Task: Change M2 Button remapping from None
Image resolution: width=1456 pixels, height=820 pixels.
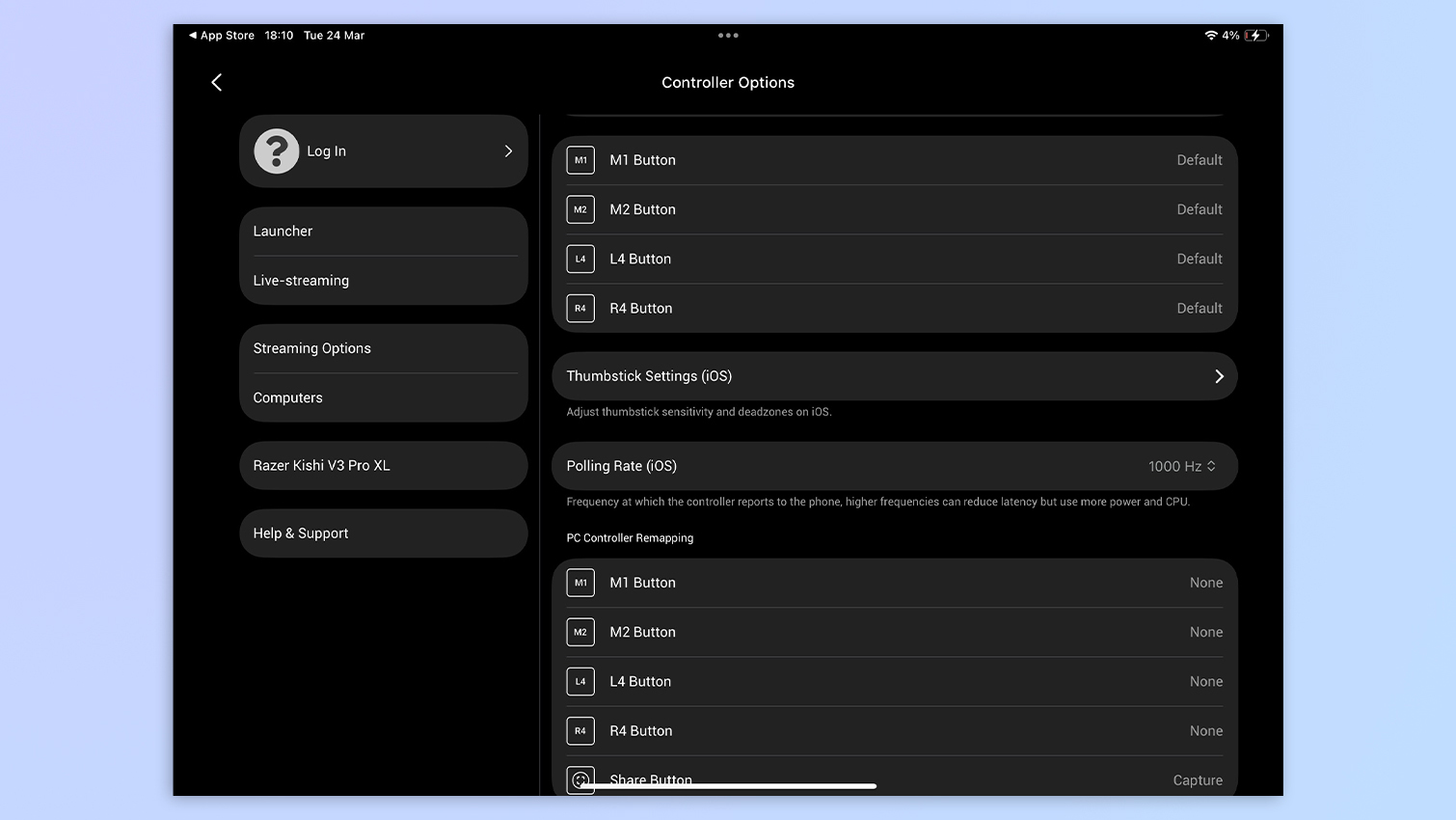Action: (x=1206, y=632)
